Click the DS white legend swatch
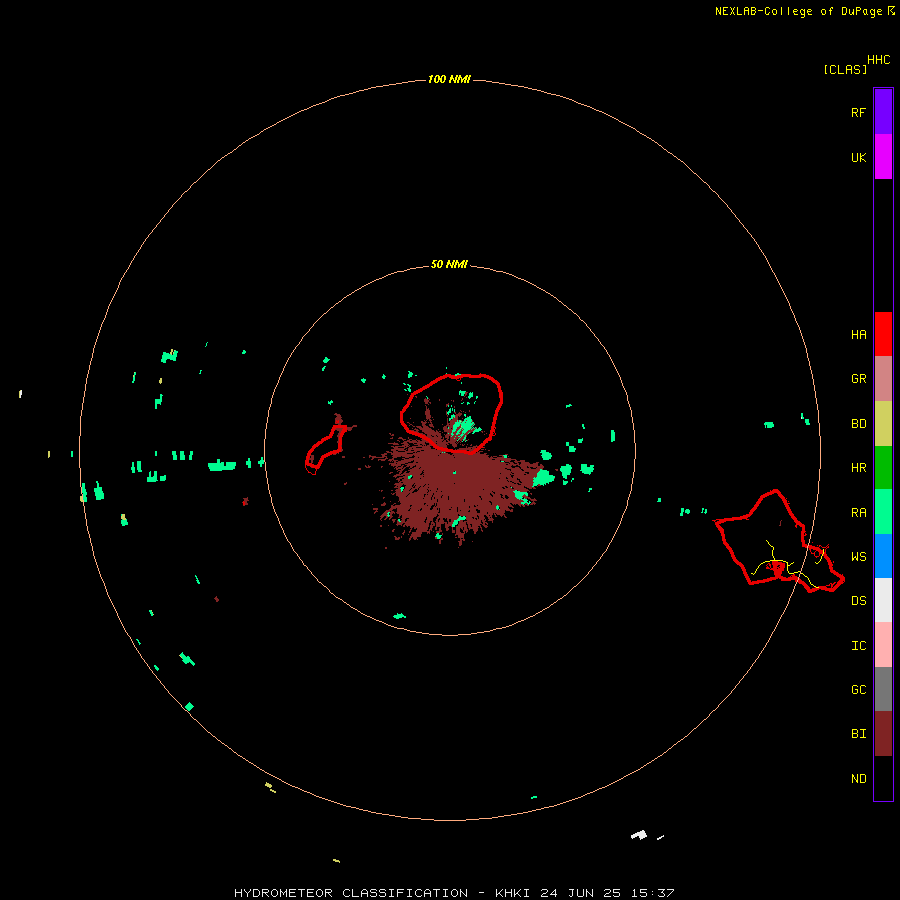Viewport: 900px width, 900px height. (883, 600)
